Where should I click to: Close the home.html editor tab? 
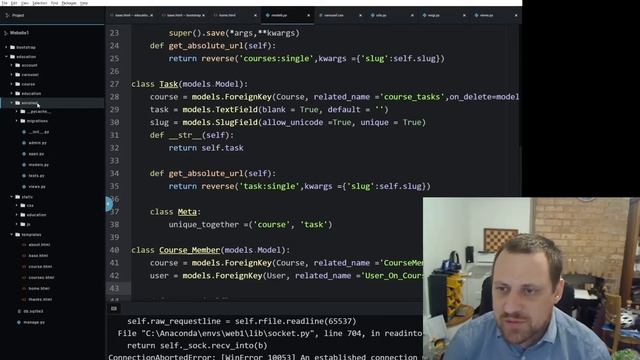[256, 16]
